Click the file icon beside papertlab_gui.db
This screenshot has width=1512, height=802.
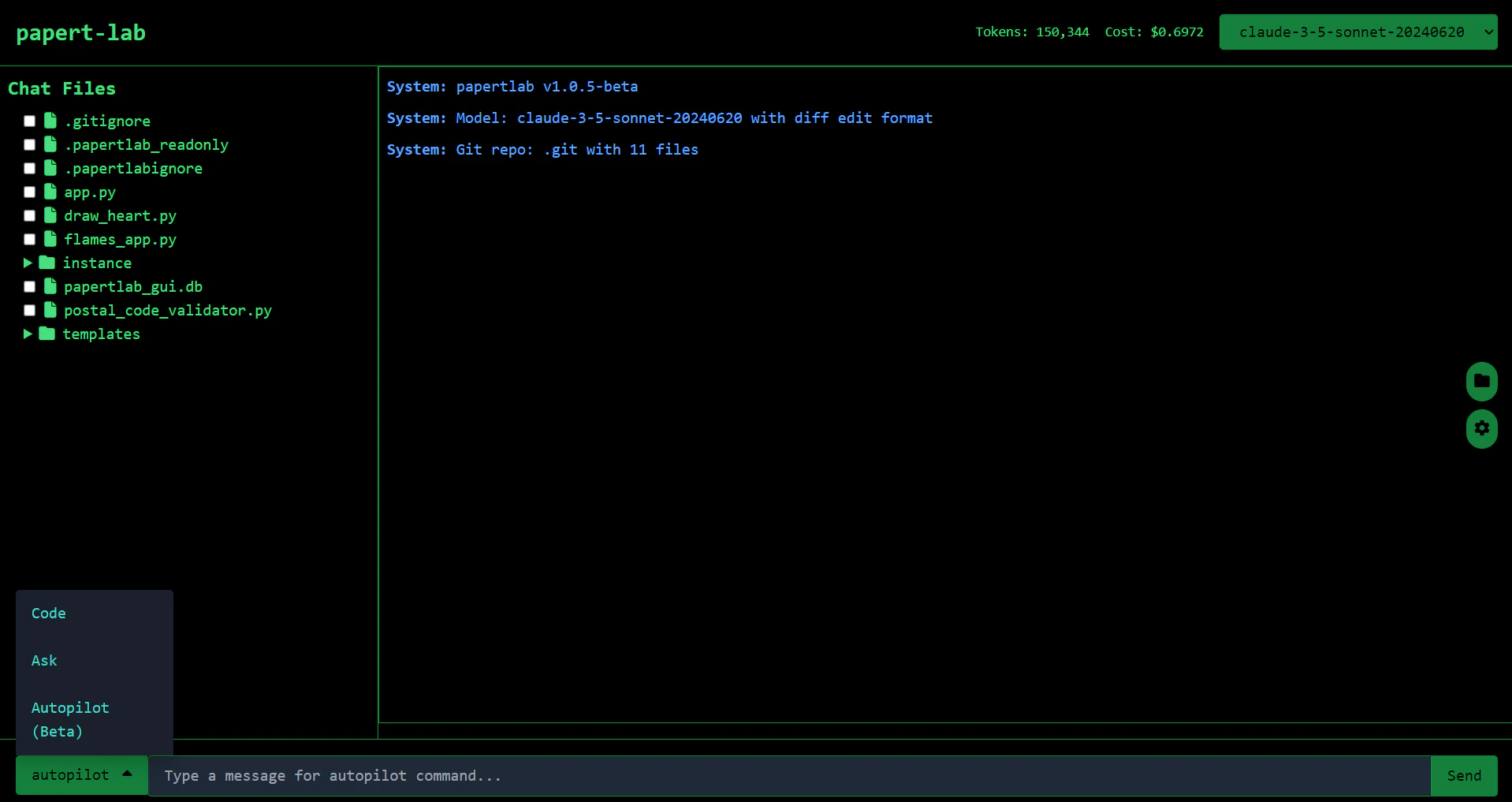tap(50, 286)
